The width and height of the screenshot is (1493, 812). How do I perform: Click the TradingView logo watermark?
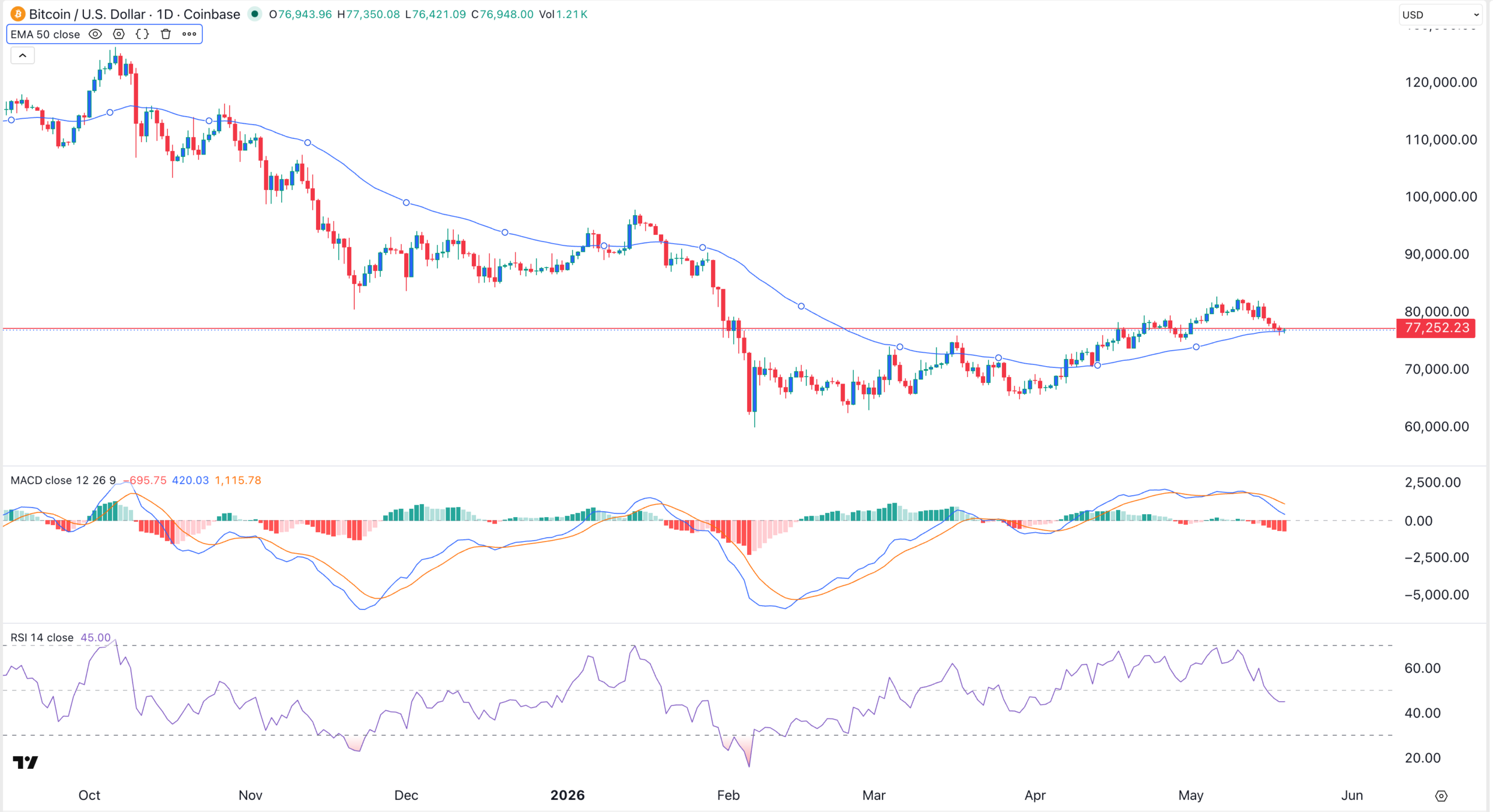(26, 762)
